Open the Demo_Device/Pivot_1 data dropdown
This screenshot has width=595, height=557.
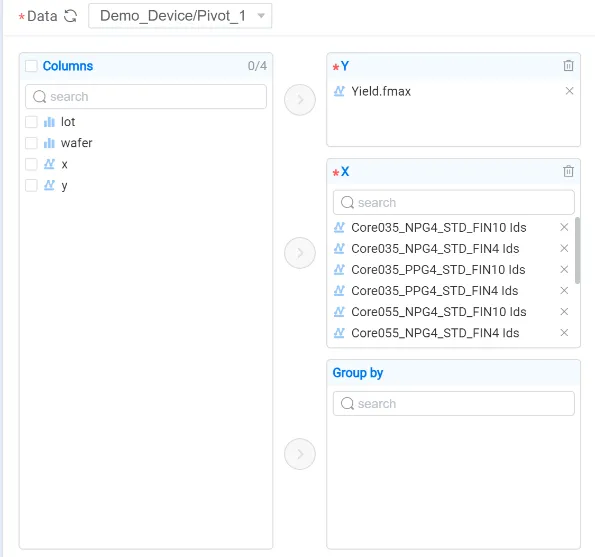point(180,16)
